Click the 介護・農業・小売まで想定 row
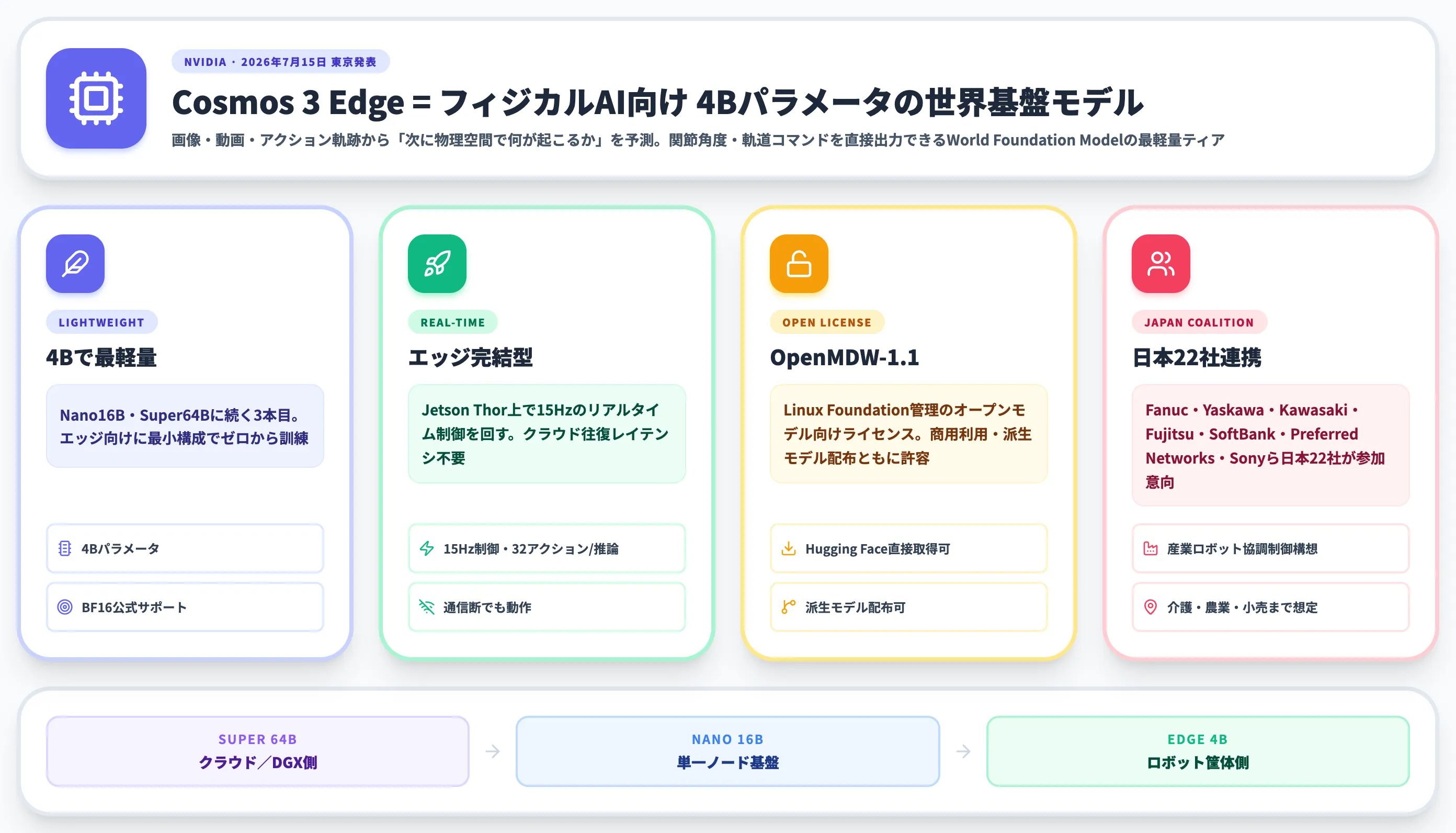1456x833 pixels. [1271, 607]
